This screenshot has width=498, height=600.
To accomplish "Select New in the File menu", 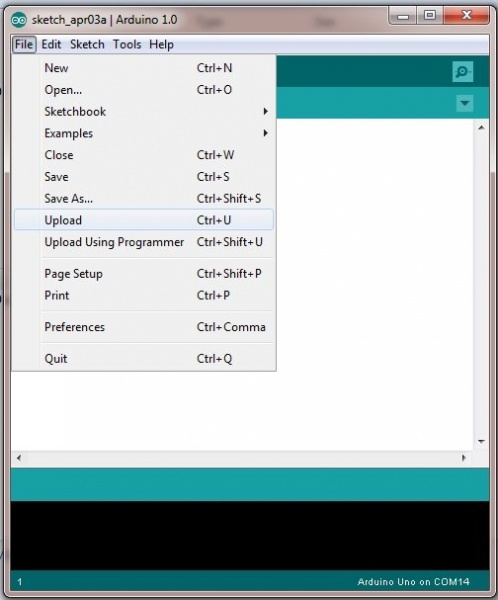I will coord(144,68).
